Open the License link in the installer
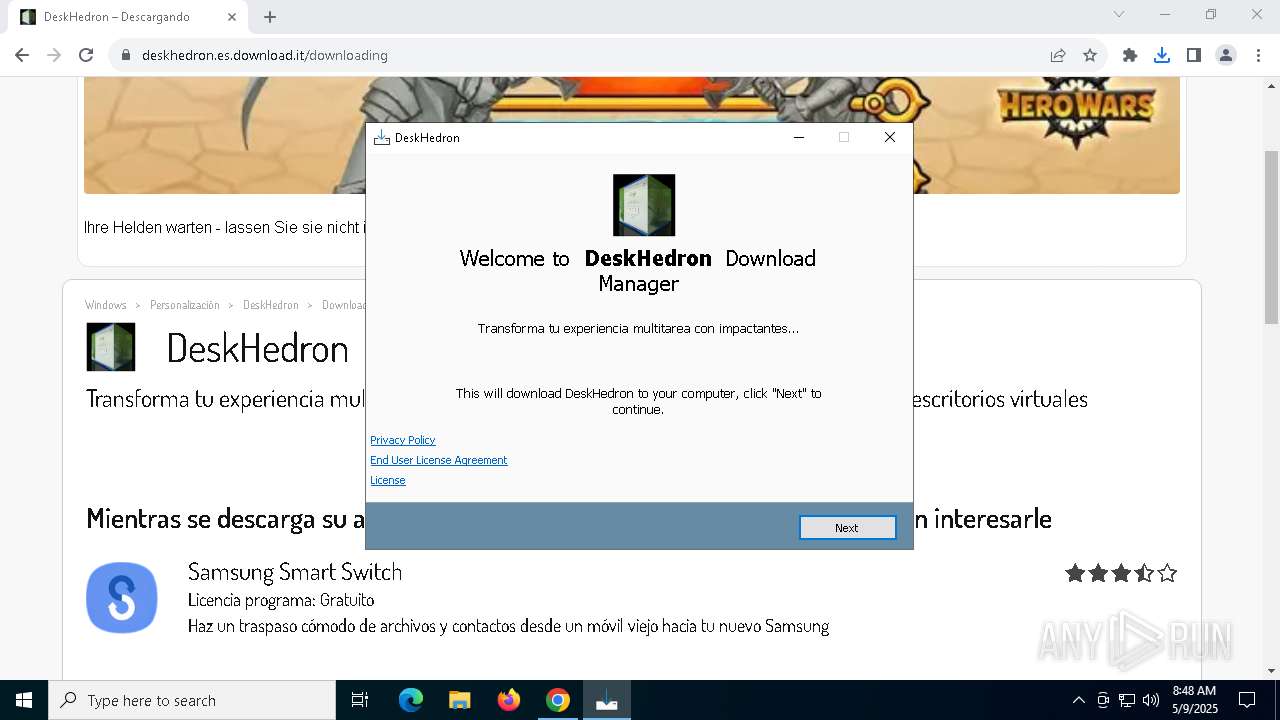 [x=387, y=480]
